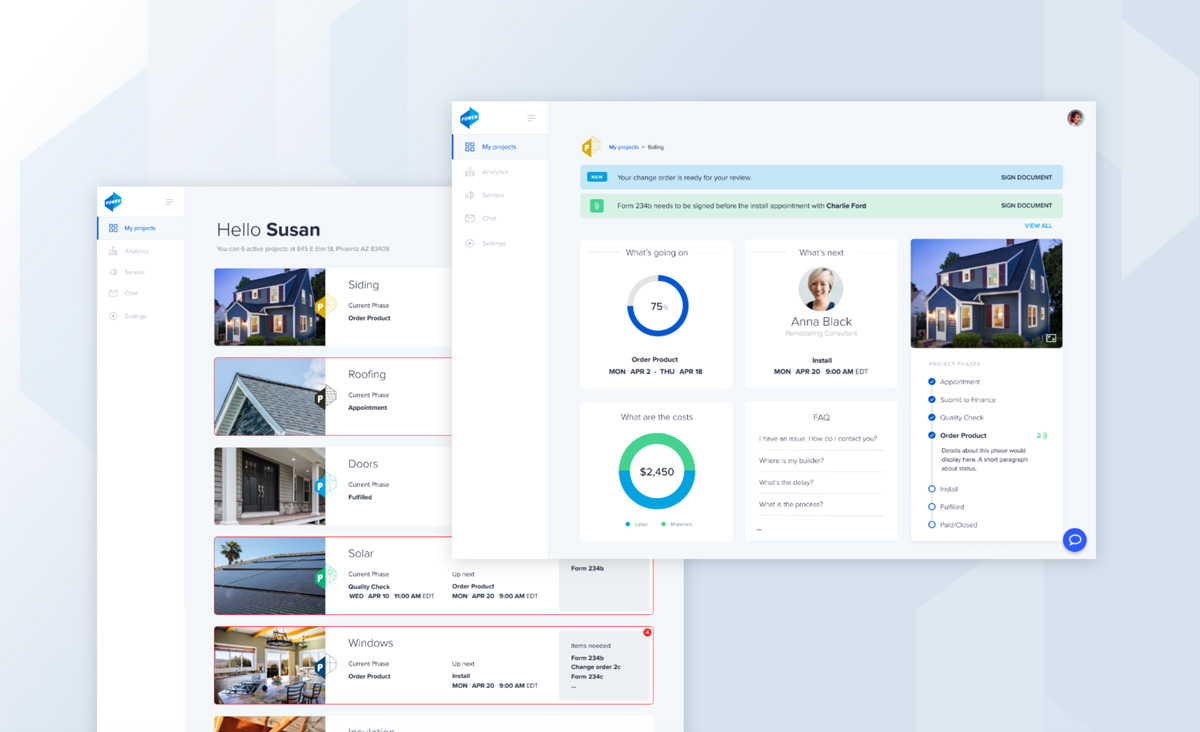Click the yellow Siding hexagon icon beside the breadcrumb
The image size is (1200, 732).
tap(591, 147)
